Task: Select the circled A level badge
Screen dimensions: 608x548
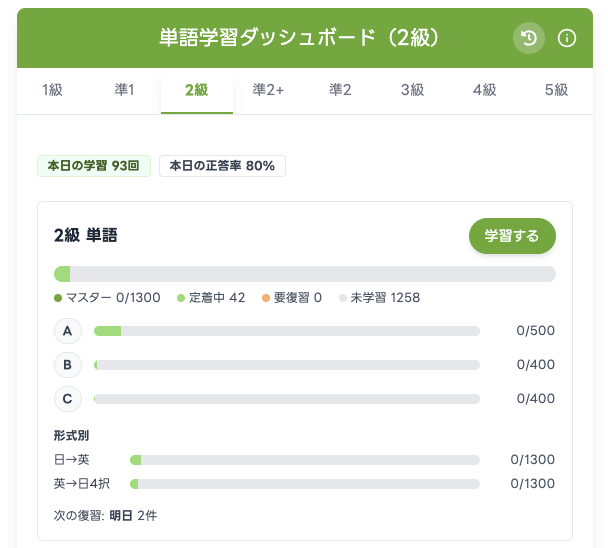Action: click(67, 331)
